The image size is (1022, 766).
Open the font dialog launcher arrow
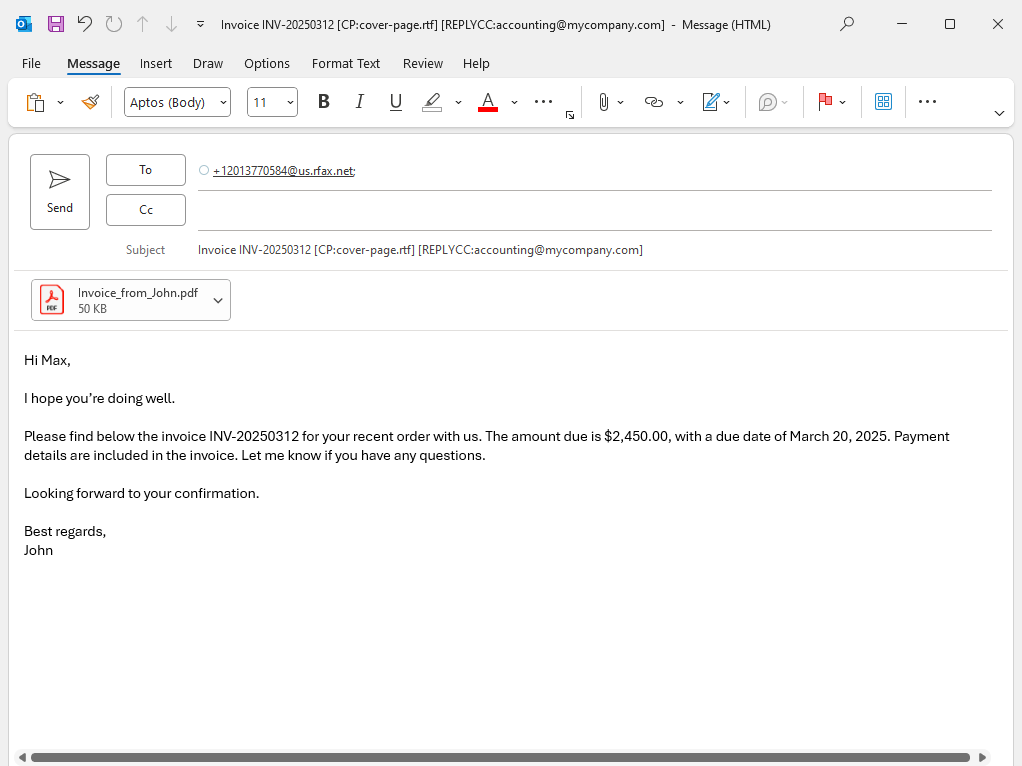coord(570,115)
